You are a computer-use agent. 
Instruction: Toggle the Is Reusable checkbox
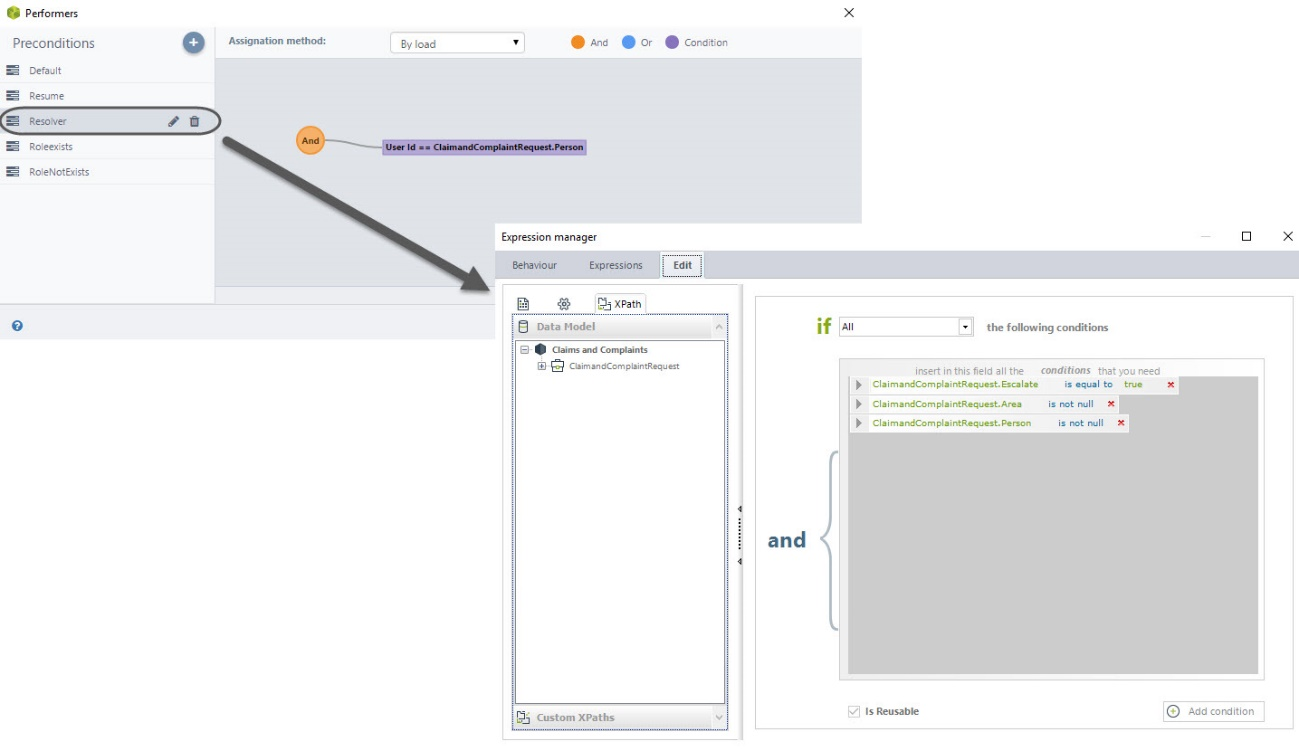tap(853, 712)
